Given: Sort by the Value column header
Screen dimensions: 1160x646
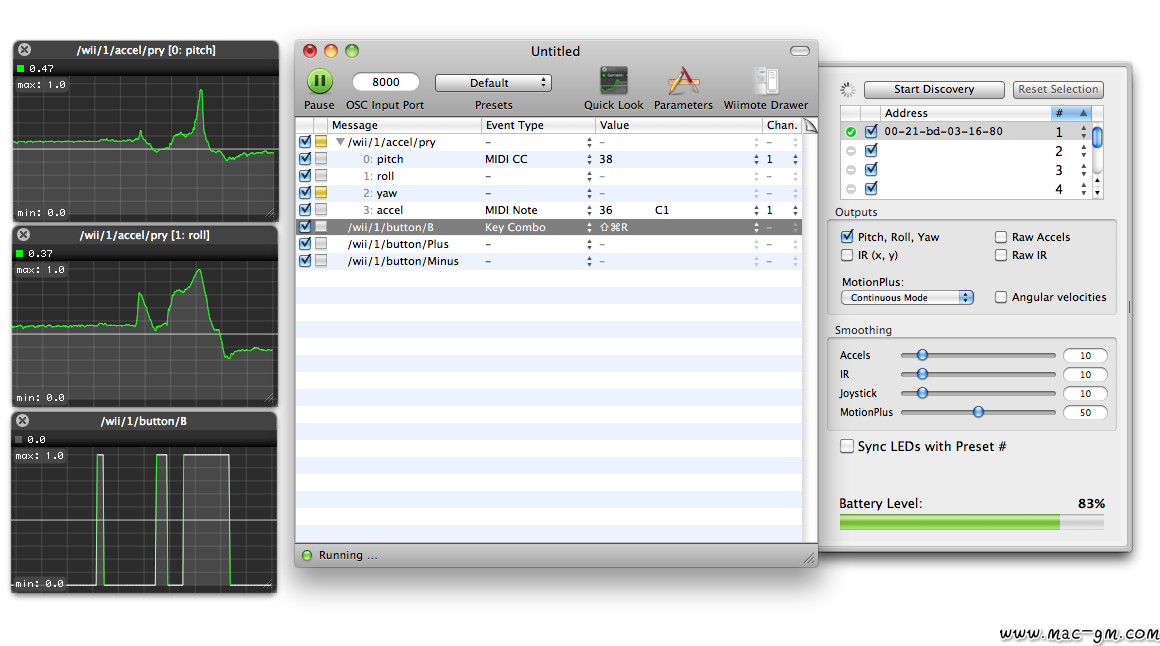Looking at the screenshot, I should click(679, 125).
